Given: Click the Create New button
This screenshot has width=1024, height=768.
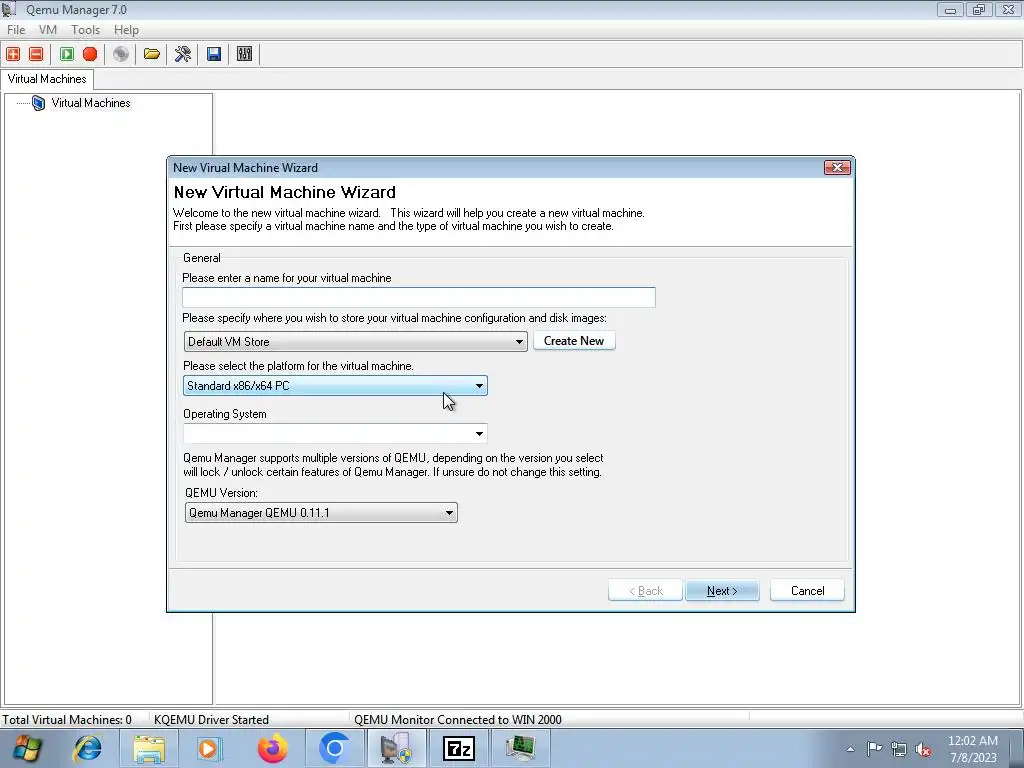Looking at the screenshot, I should click(574, 341).
